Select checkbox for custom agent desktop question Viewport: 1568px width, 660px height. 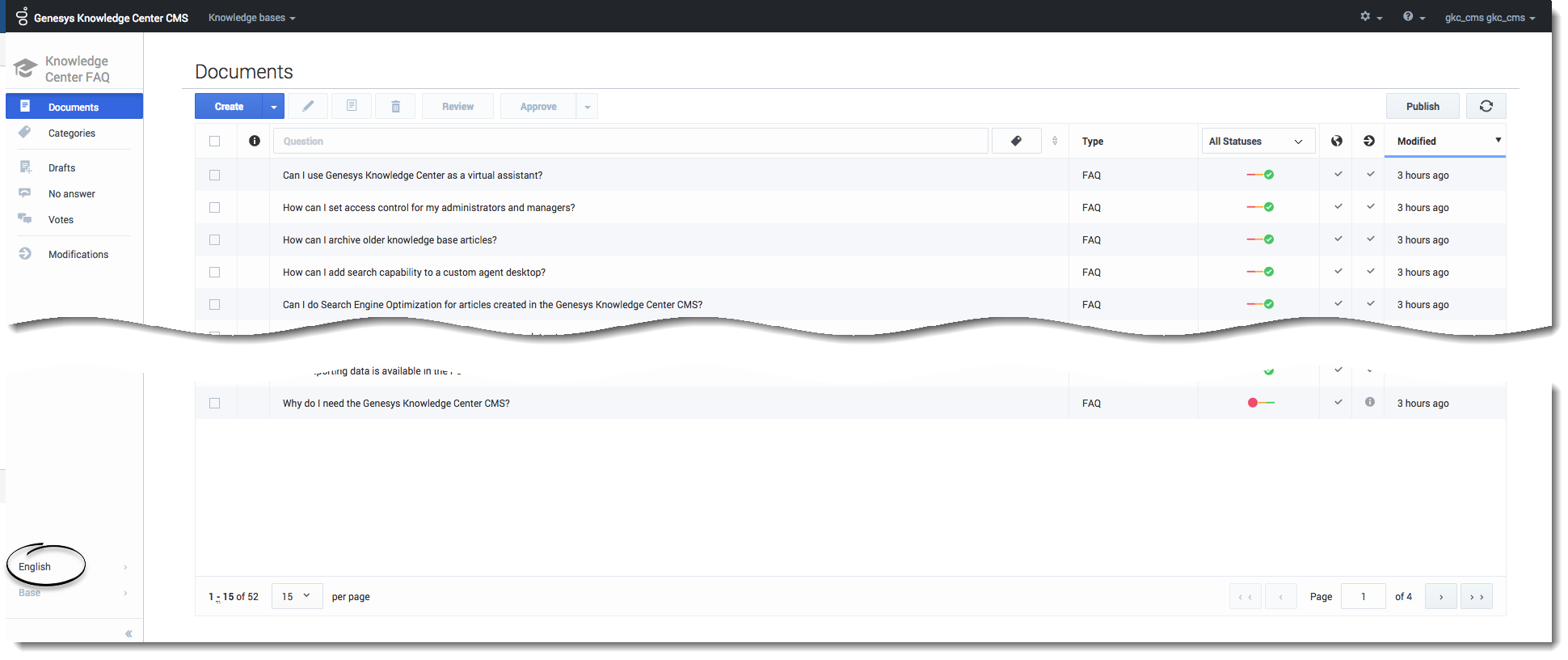click(x=214, y=272)
